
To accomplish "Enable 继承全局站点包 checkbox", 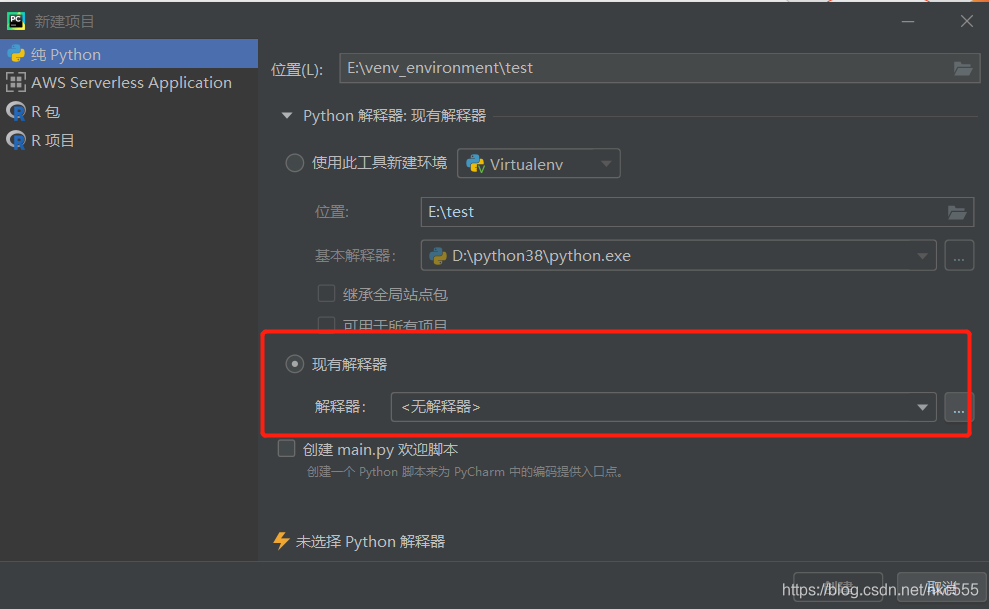I will pyautogui.click(x=326, y=294).
